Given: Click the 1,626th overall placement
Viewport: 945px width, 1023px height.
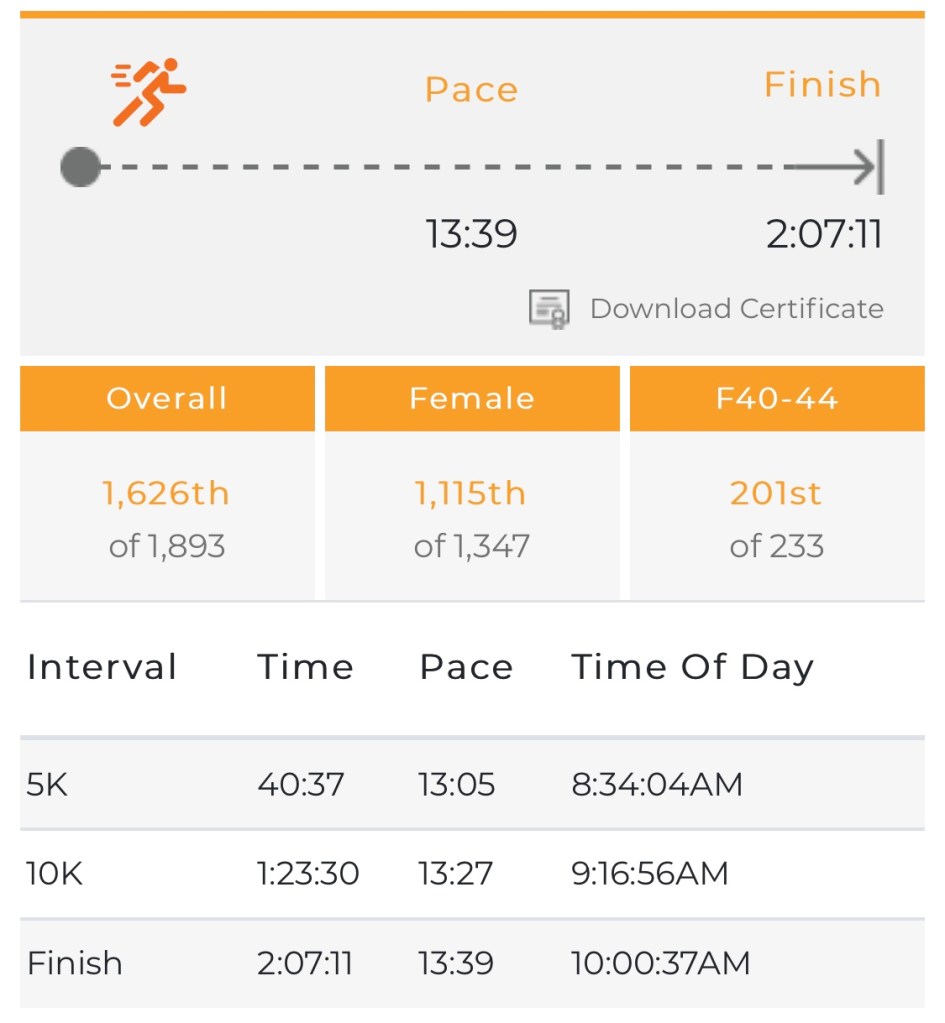Looking at the screenshot, I should click(x=166, y=493).
